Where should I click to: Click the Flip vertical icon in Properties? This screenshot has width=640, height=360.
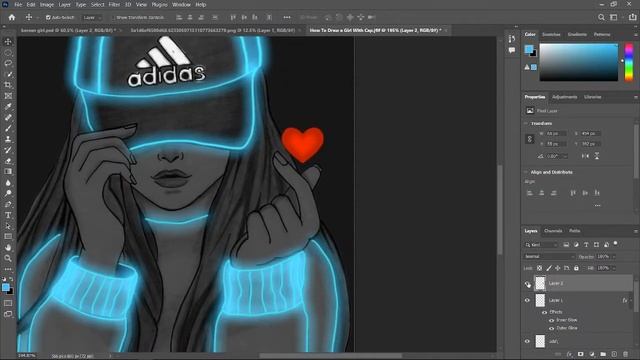point(597,156)
